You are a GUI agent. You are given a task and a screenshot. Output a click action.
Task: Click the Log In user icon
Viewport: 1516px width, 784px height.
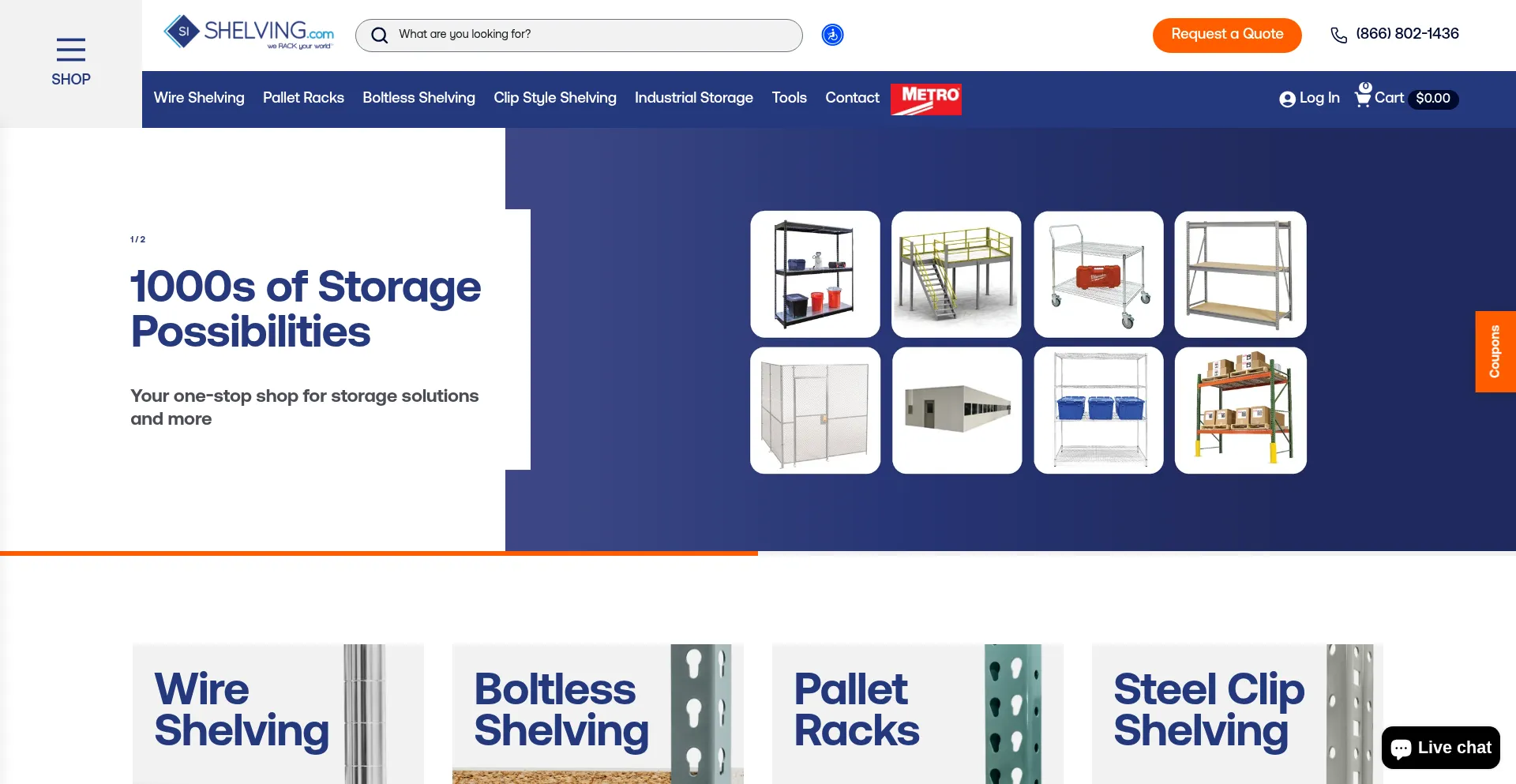point(1287,99)
